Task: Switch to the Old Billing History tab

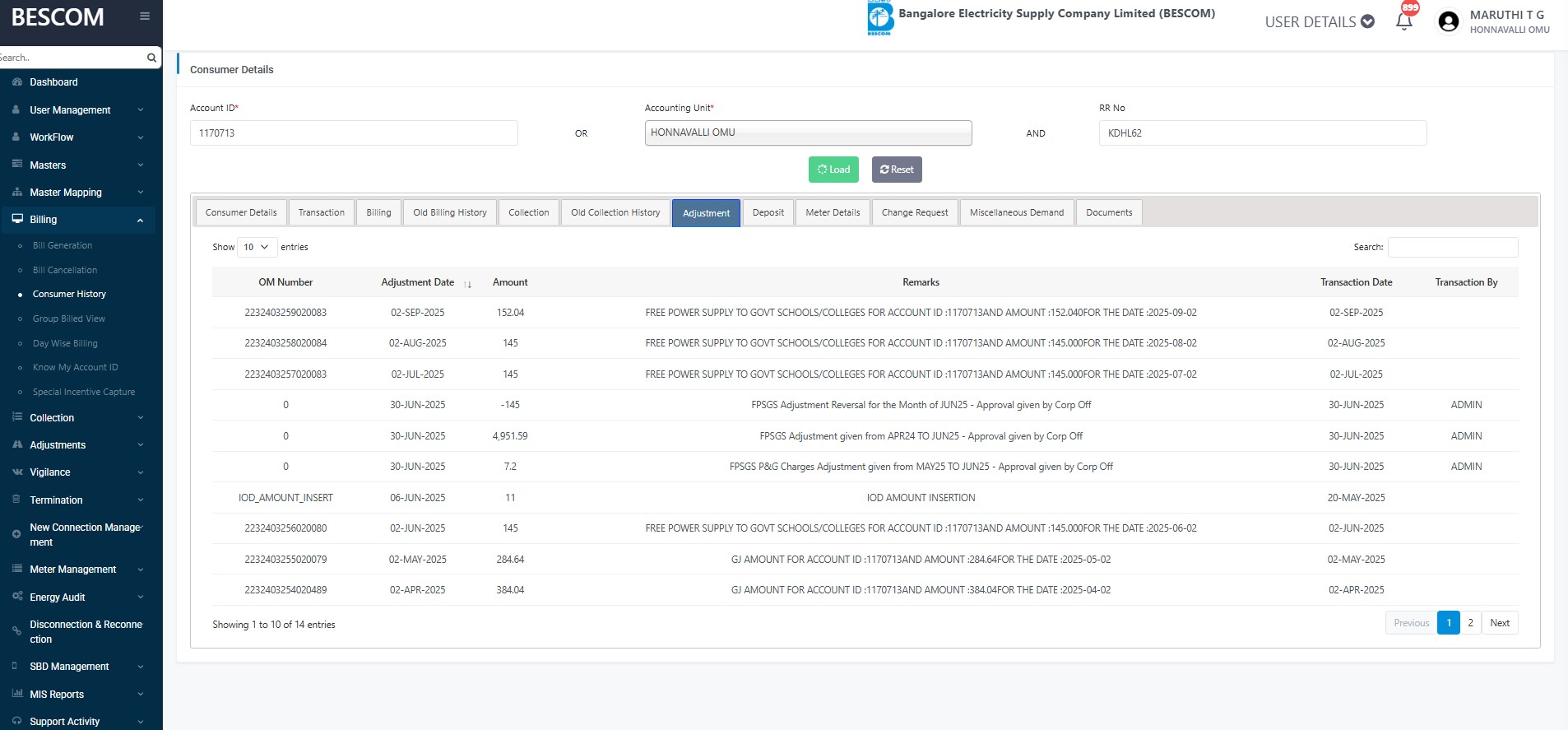Action: coord(449,212)
